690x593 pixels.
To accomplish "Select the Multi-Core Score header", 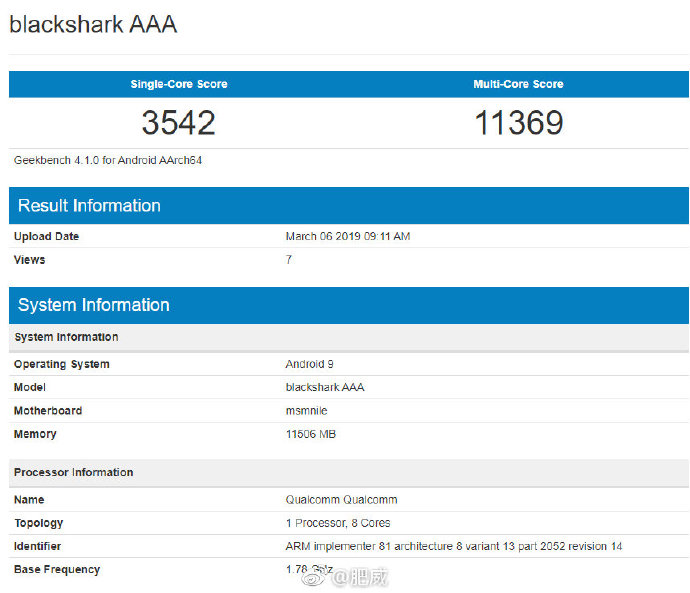I will click(518, 84).
